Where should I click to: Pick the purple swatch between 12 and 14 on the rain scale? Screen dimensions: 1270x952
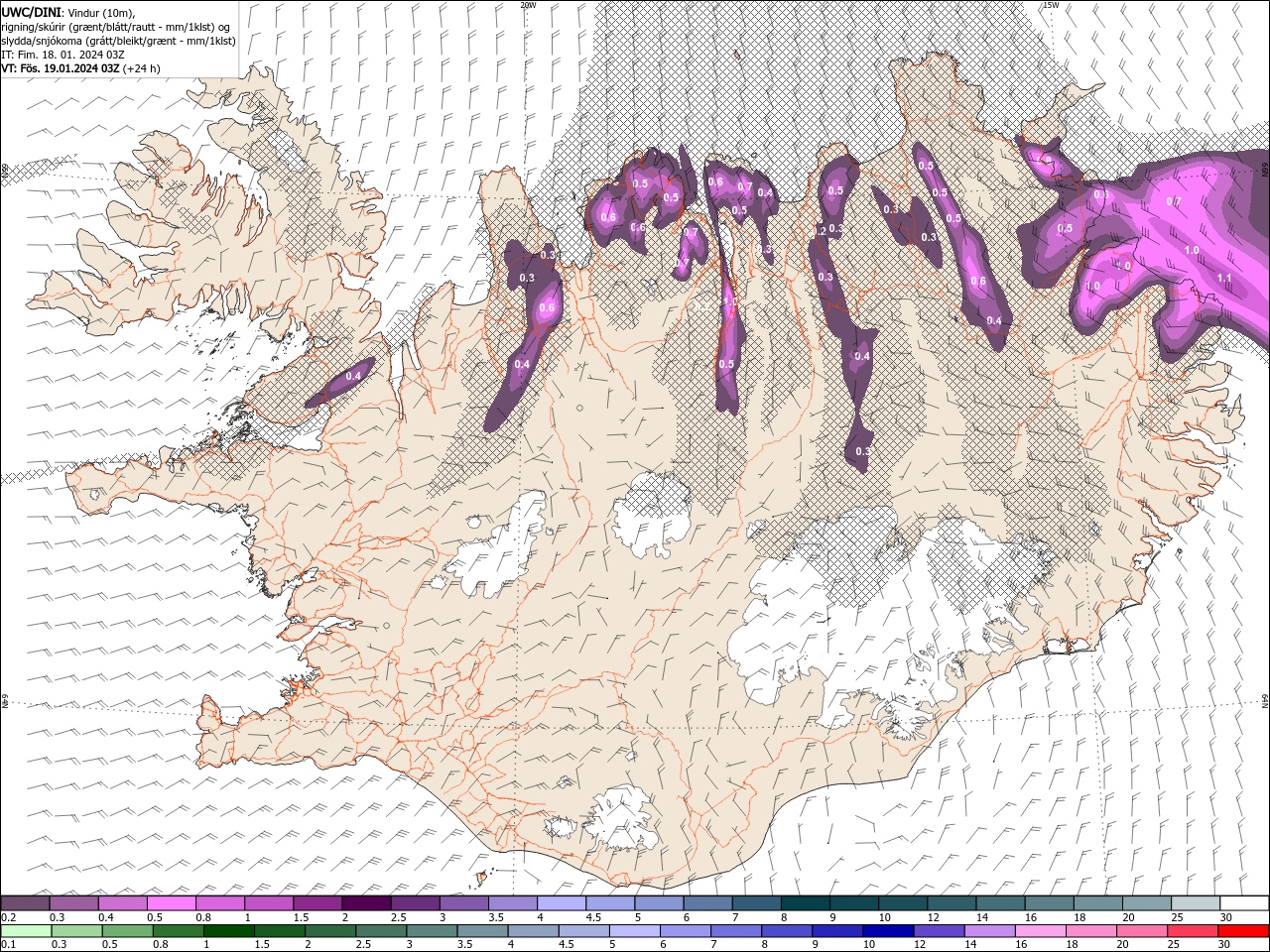click(939, 931)
